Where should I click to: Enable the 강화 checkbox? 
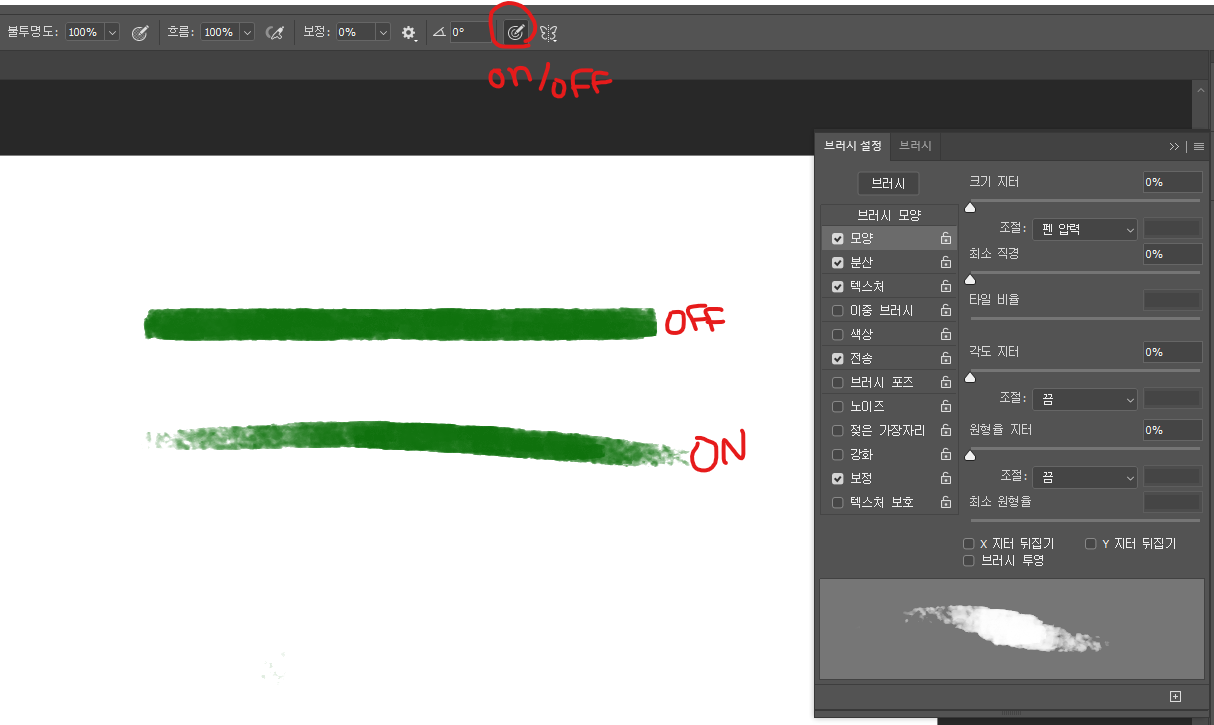(838, 455)
